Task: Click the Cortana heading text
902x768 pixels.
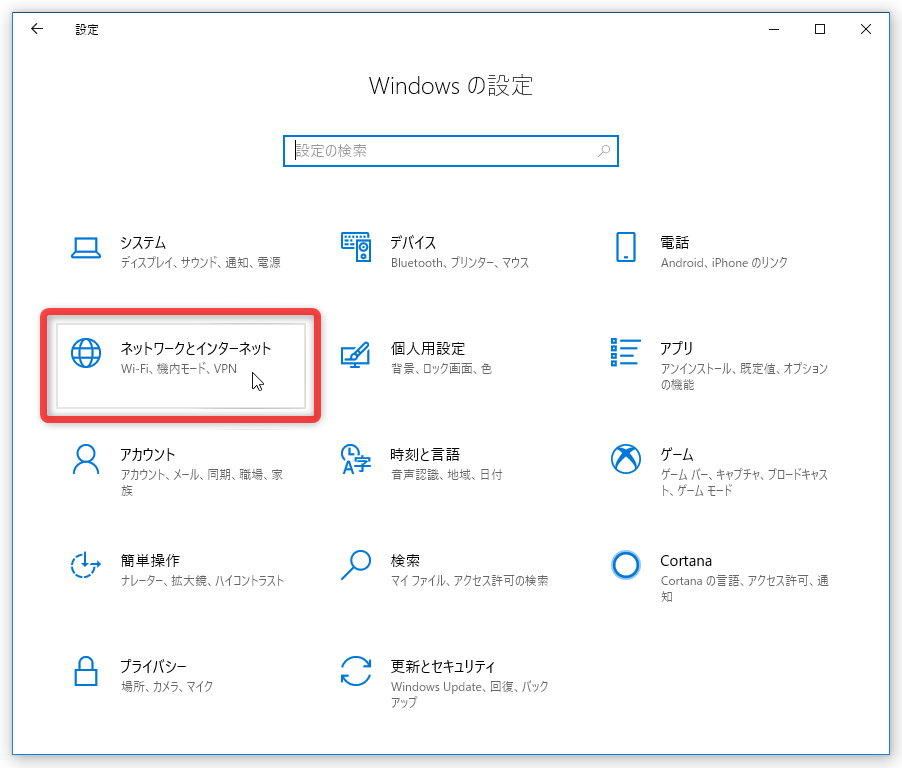Action: pyautogui.click(x=686, y=561)
